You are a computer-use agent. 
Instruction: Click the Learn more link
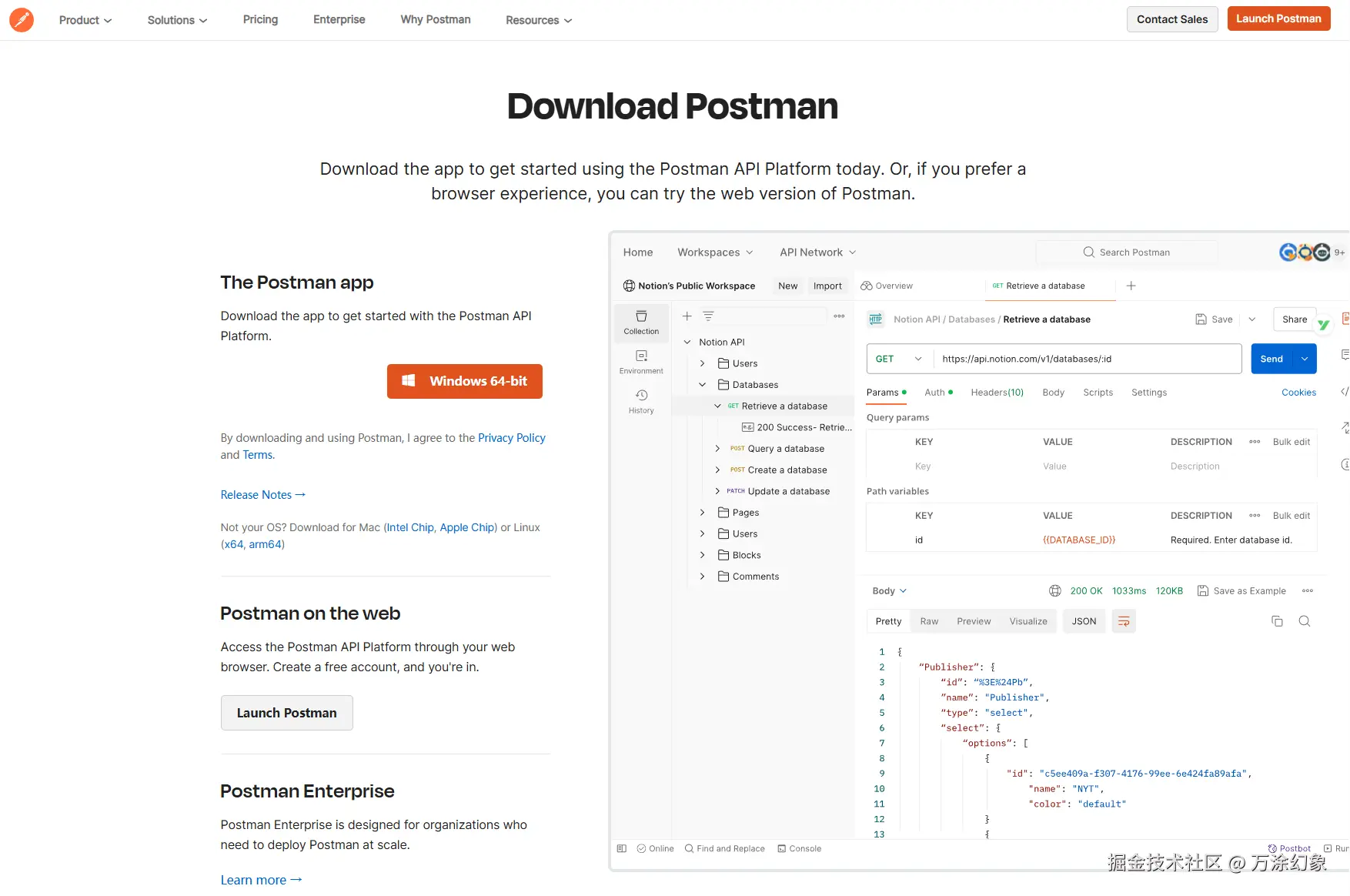point(261,880)
